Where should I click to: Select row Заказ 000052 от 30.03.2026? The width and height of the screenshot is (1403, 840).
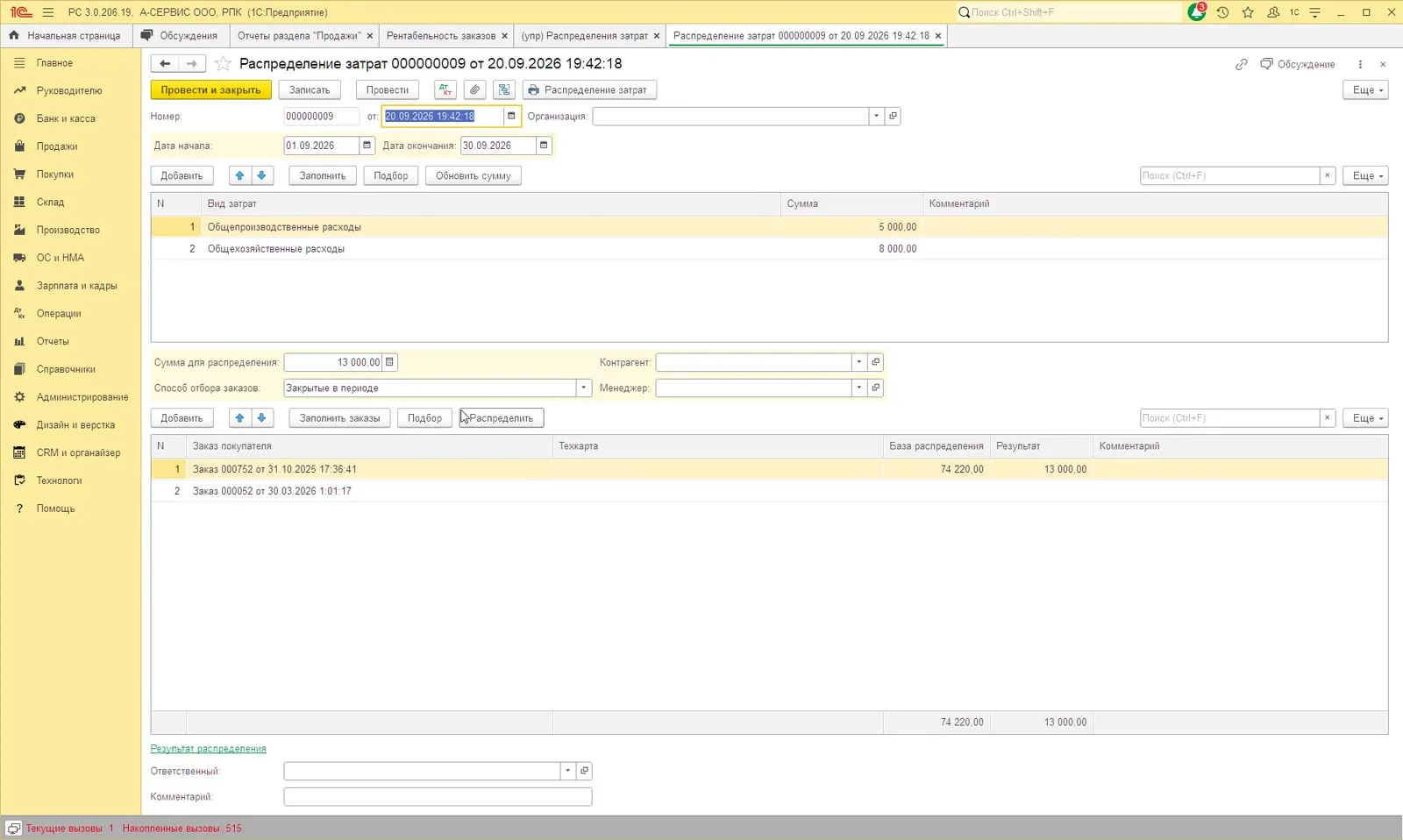coord(769,491)
